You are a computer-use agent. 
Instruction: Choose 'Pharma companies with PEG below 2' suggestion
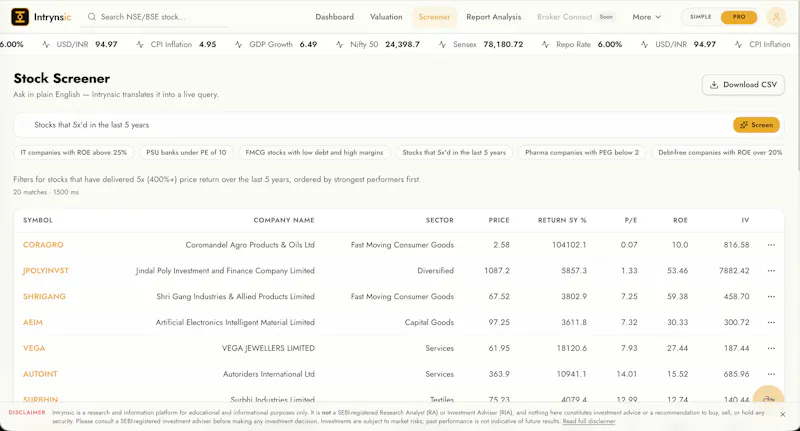pos(582,153)
